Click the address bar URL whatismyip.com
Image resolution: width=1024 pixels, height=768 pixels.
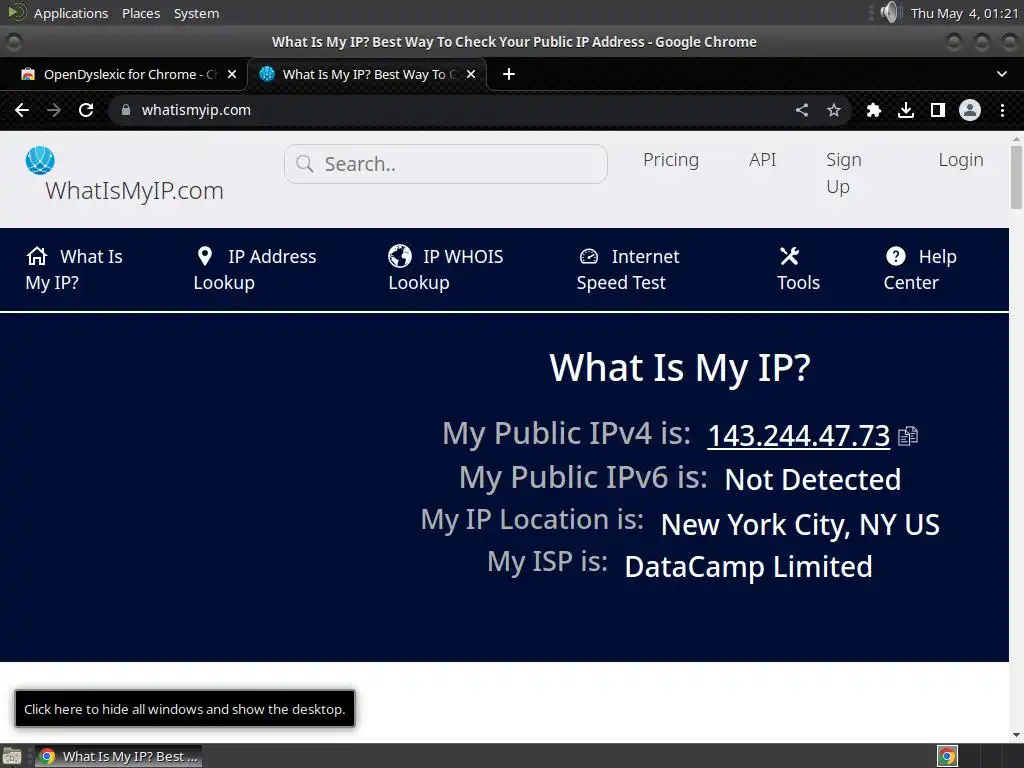tap(196, 110)
